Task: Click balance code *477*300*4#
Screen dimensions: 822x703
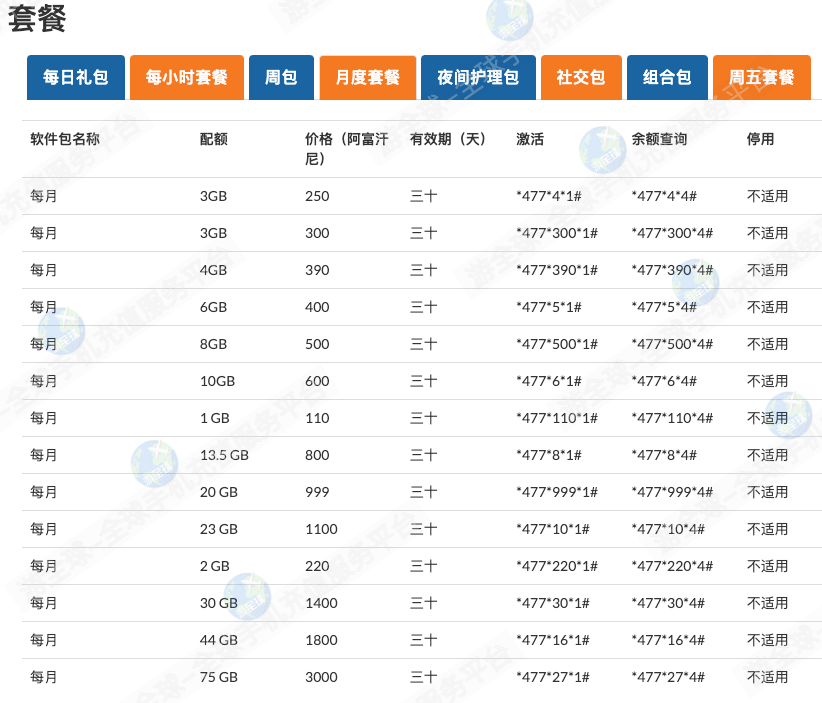Action: coord(672,233)
